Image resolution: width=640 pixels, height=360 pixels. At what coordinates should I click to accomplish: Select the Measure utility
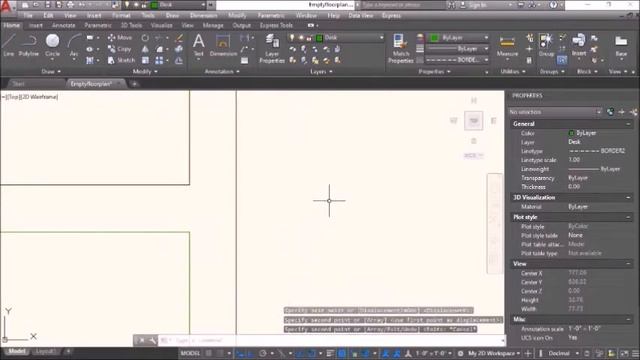pos(507,46)
